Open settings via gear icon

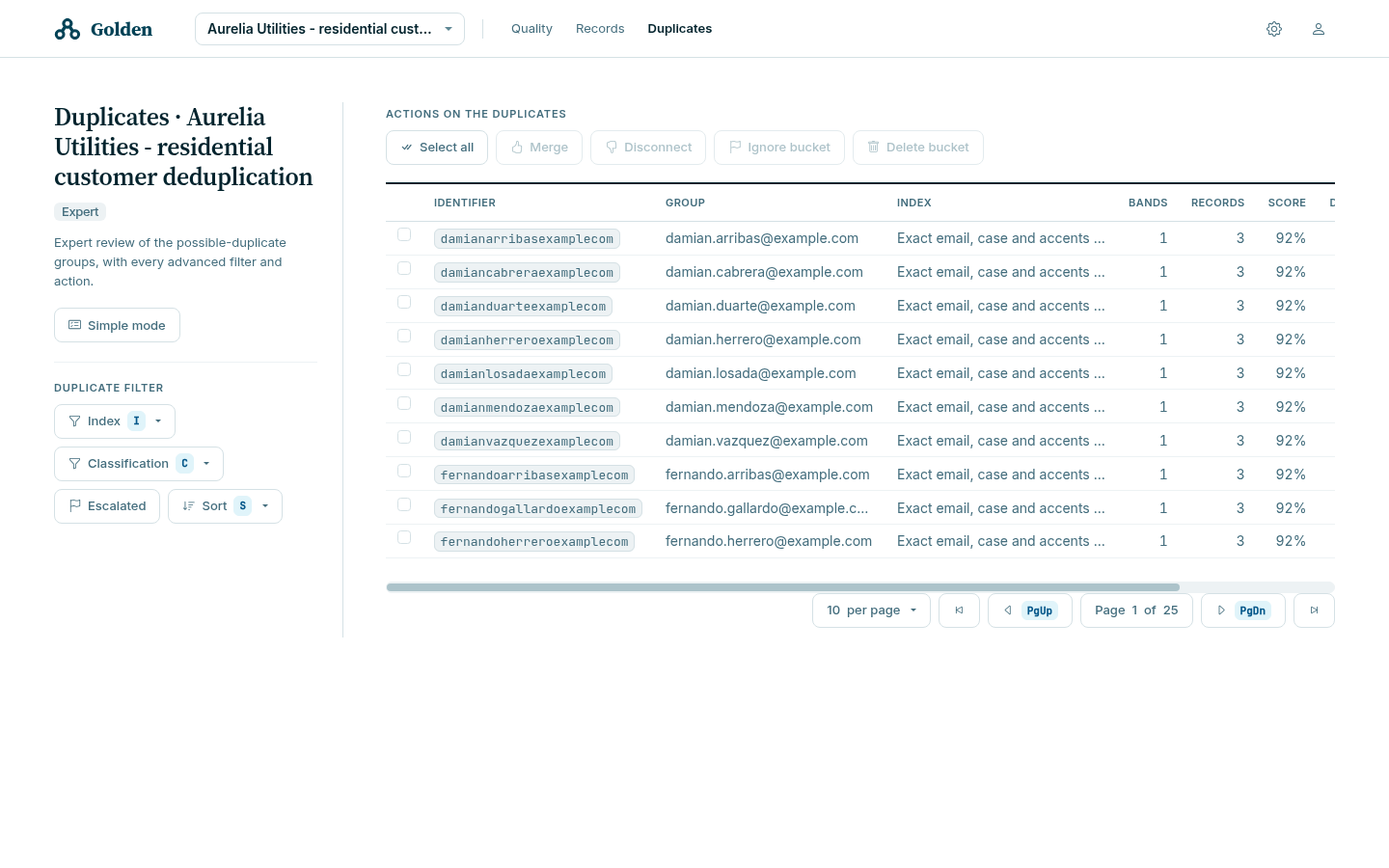(1274, 29)
